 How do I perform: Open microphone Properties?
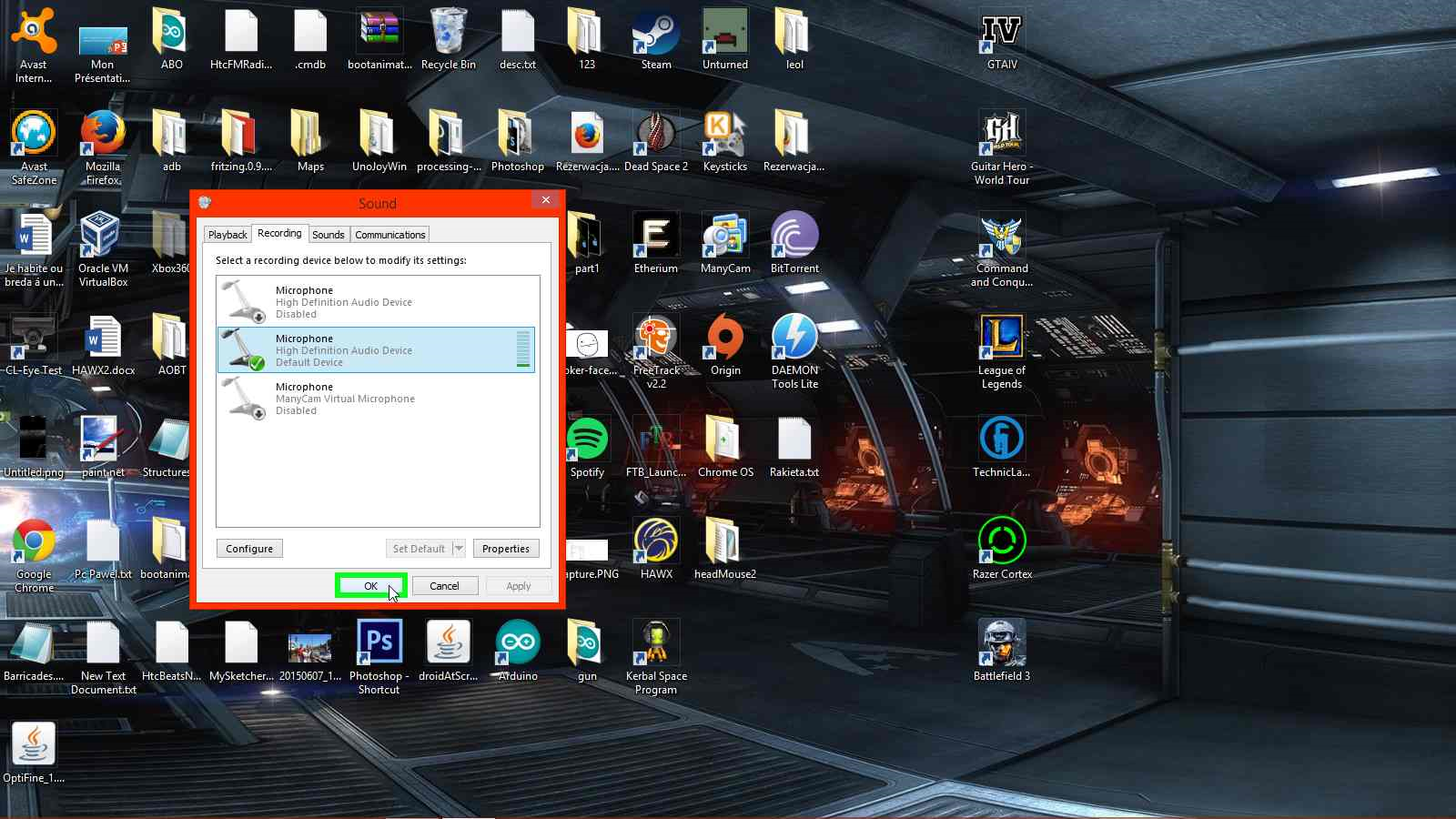(x=506, y=549)
